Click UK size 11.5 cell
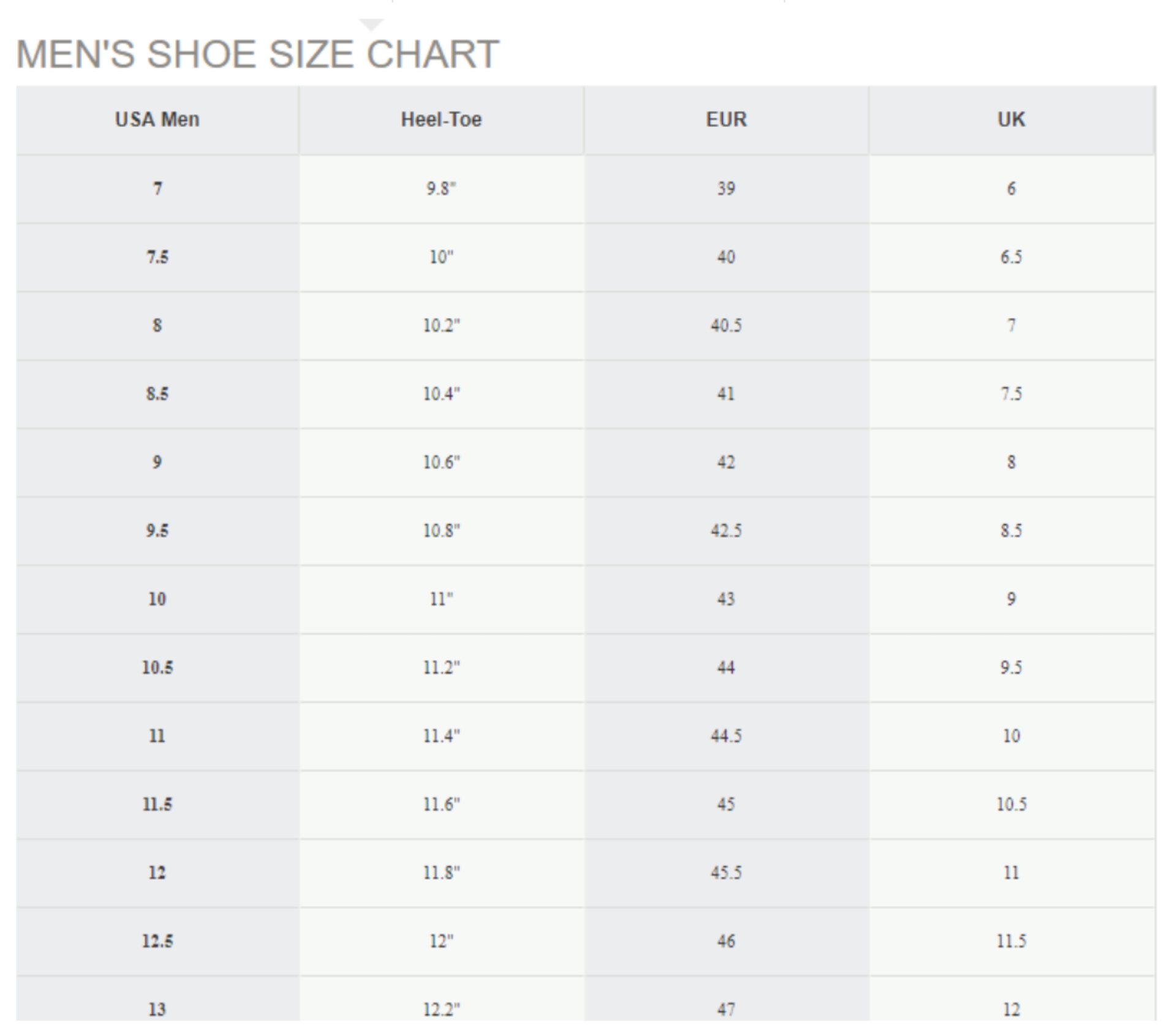 [1011, 941]
